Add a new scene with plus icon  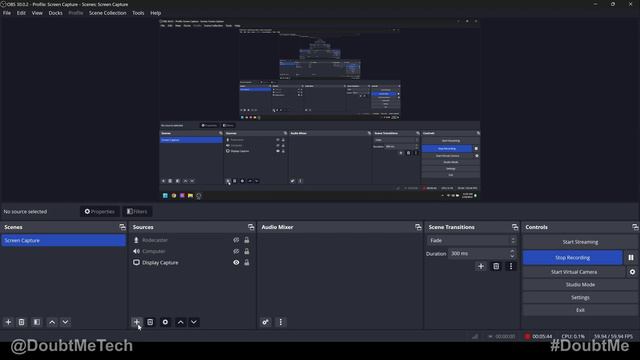pos(8,322)
